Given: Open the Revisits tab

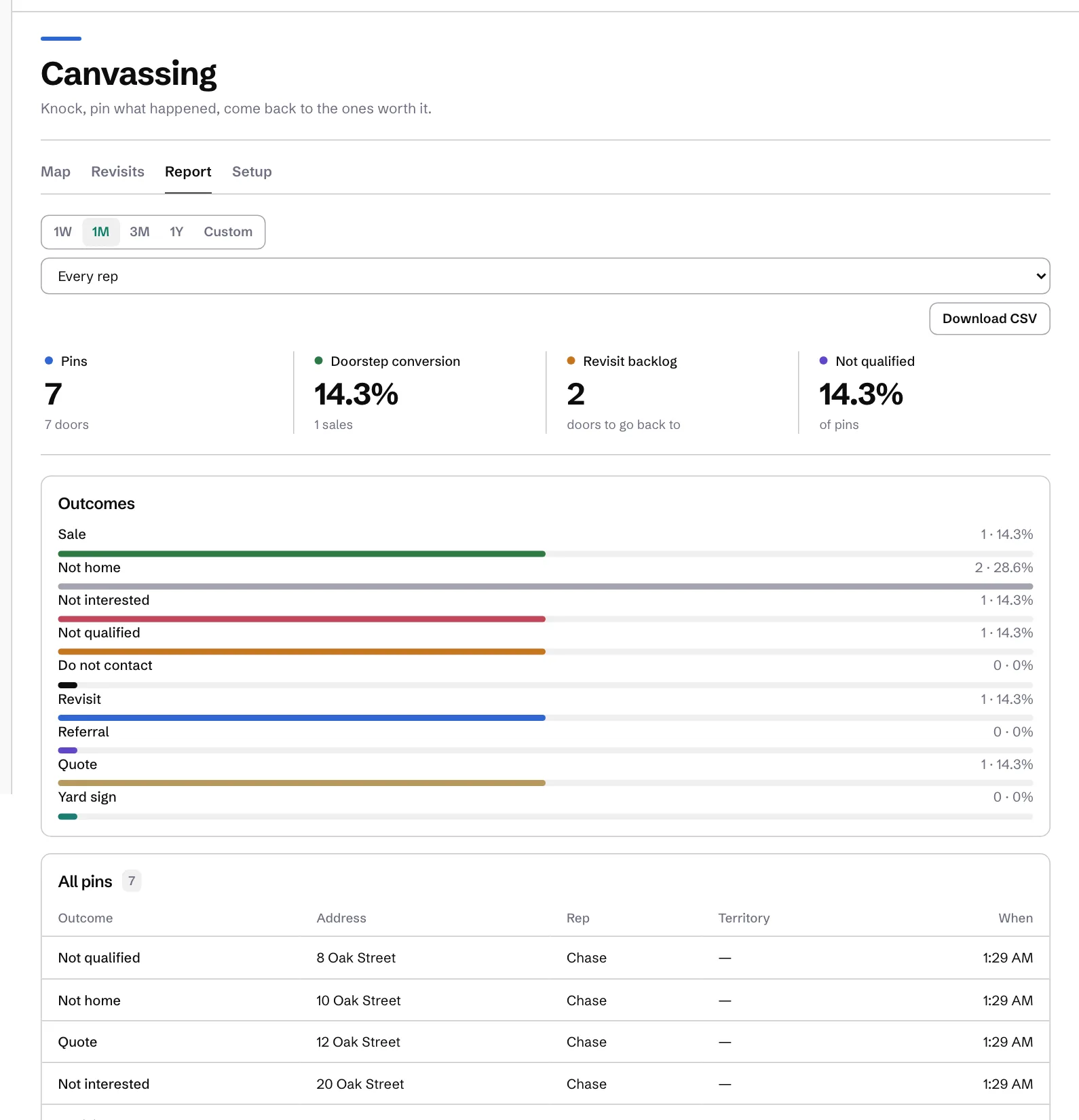Looking at the screenshot, I should (117, 172).
